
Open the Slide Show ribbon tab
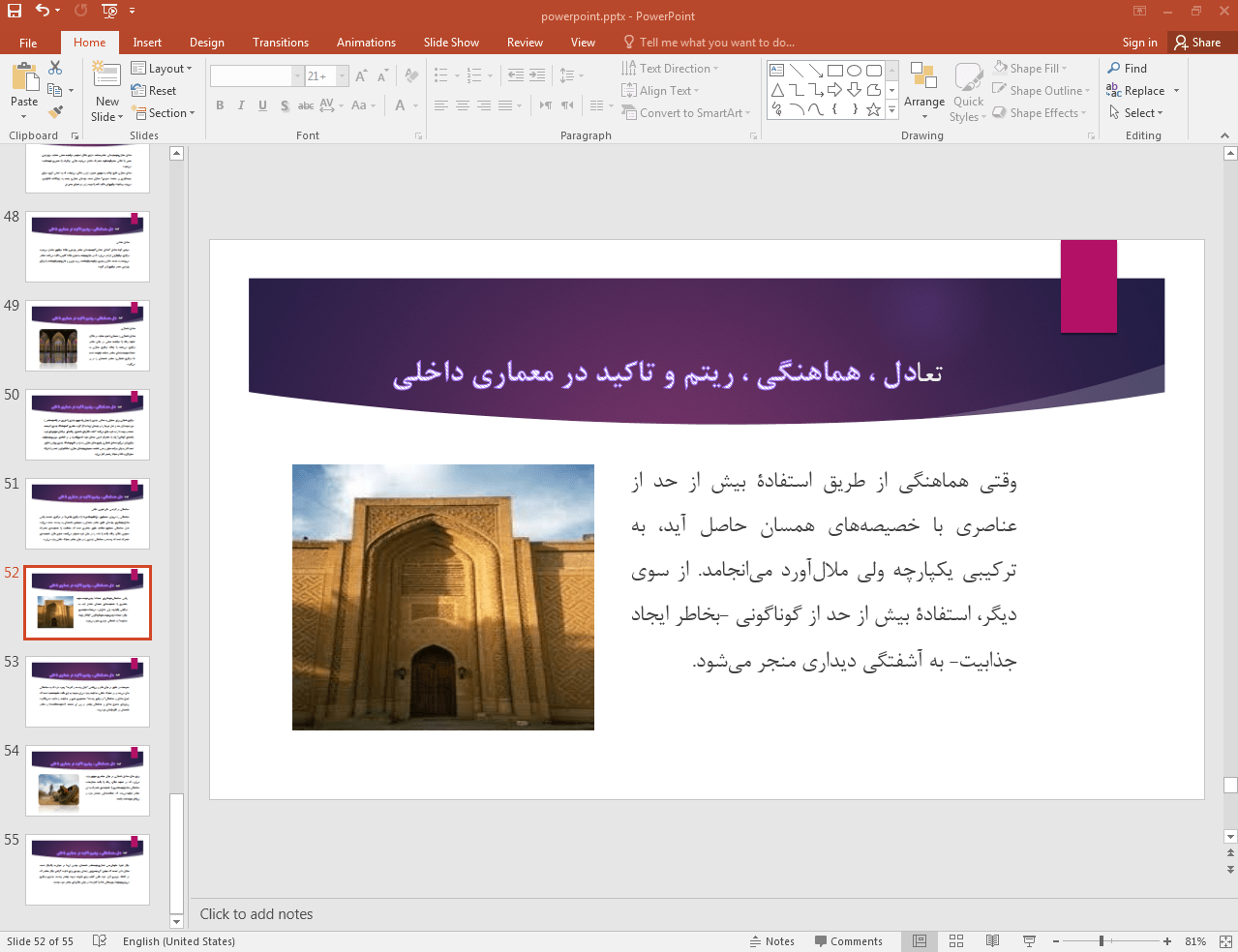pyautogui.click(x=451, y=43)
